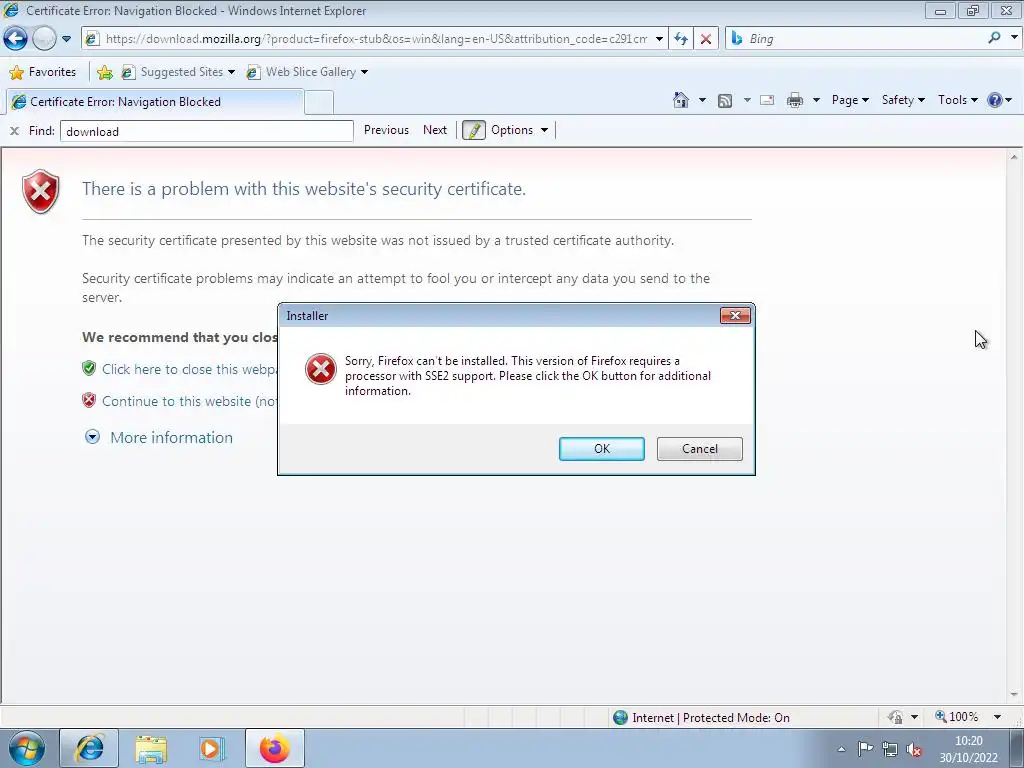Click Continue to this website link
This screenshot has width=1024, height=768.
[189, 401]
